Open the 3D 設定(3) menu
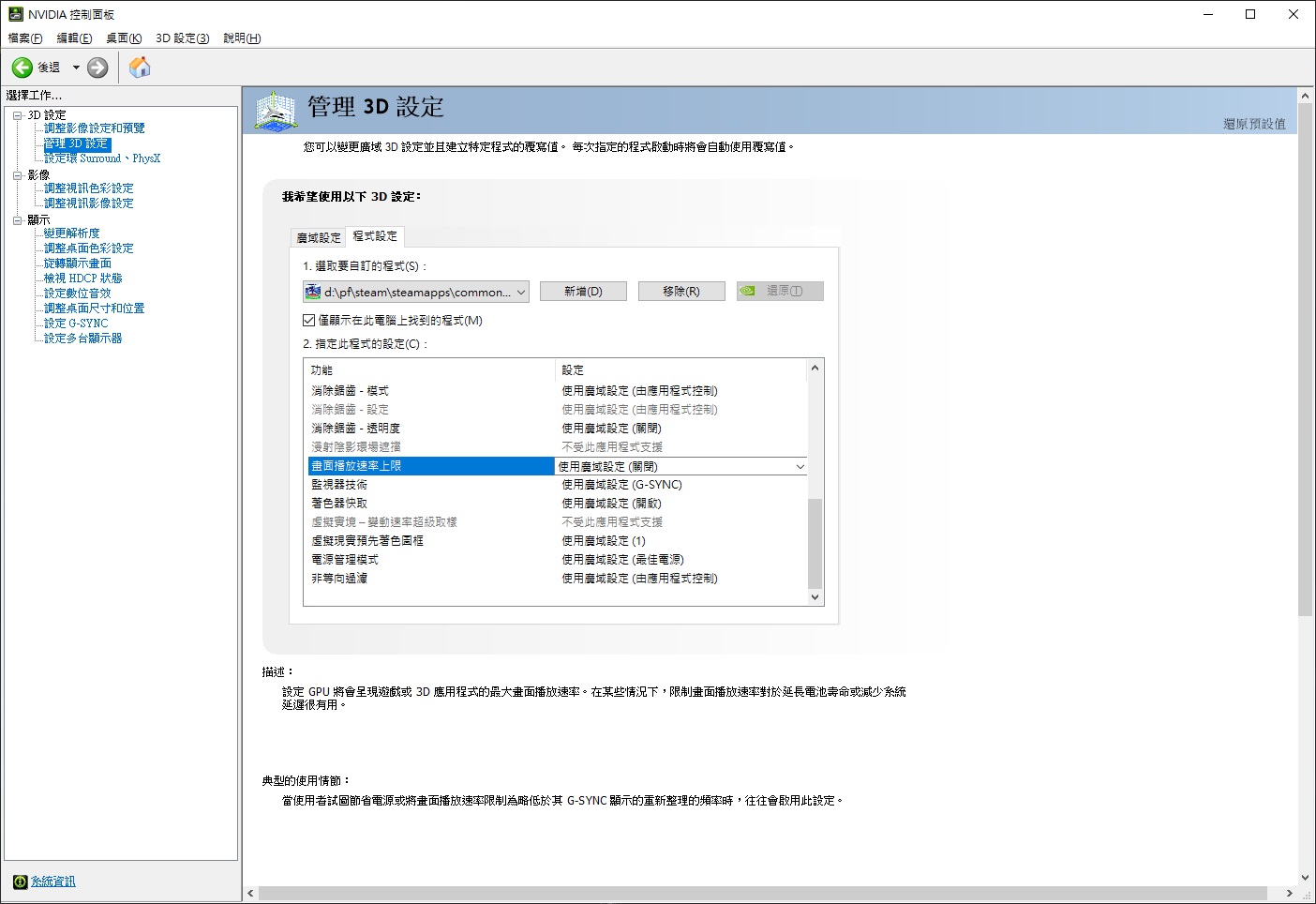This screenshot has height=904, width=1316. click(x=183, y=38)
